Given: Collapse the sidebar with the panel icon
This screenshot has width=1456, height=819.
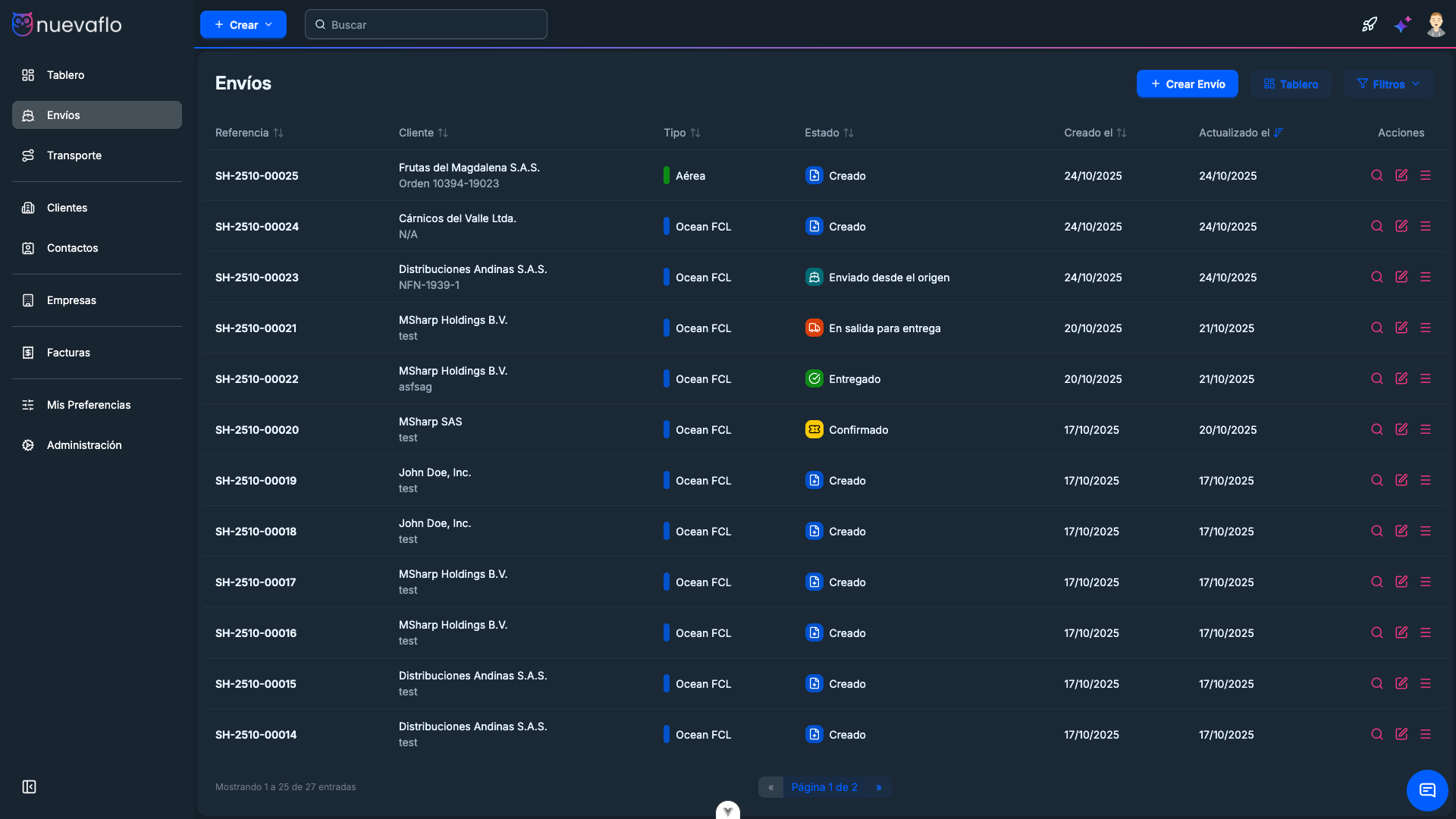Looking at the screenshot, I should coord(29,787).
